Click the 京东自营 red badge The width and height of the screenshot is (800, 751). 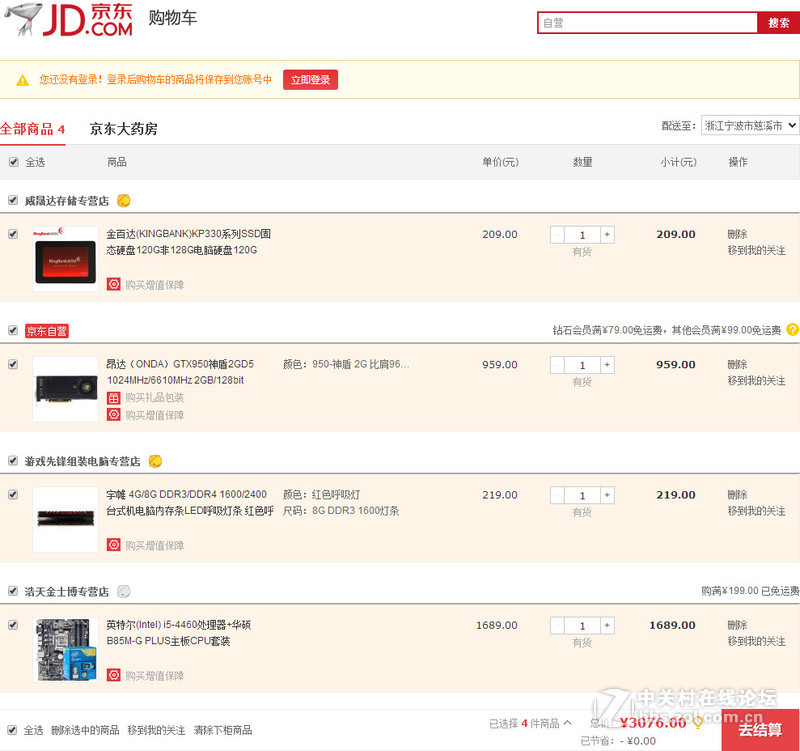tap(47, 331)
